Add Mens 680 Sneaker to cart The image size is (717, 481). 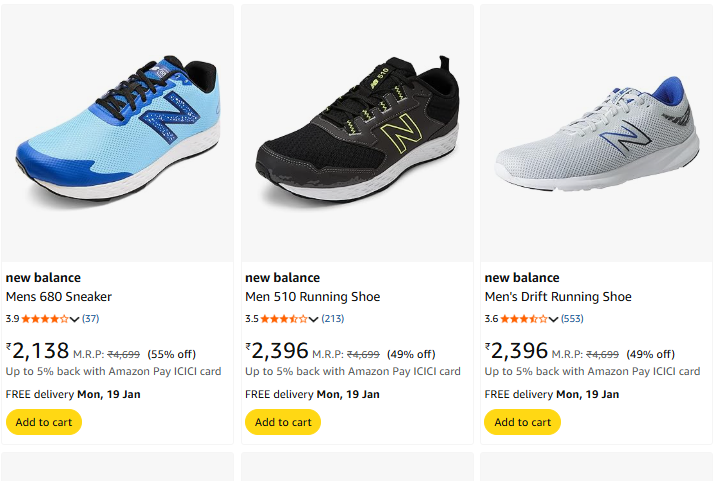click(x=44, y=422)
